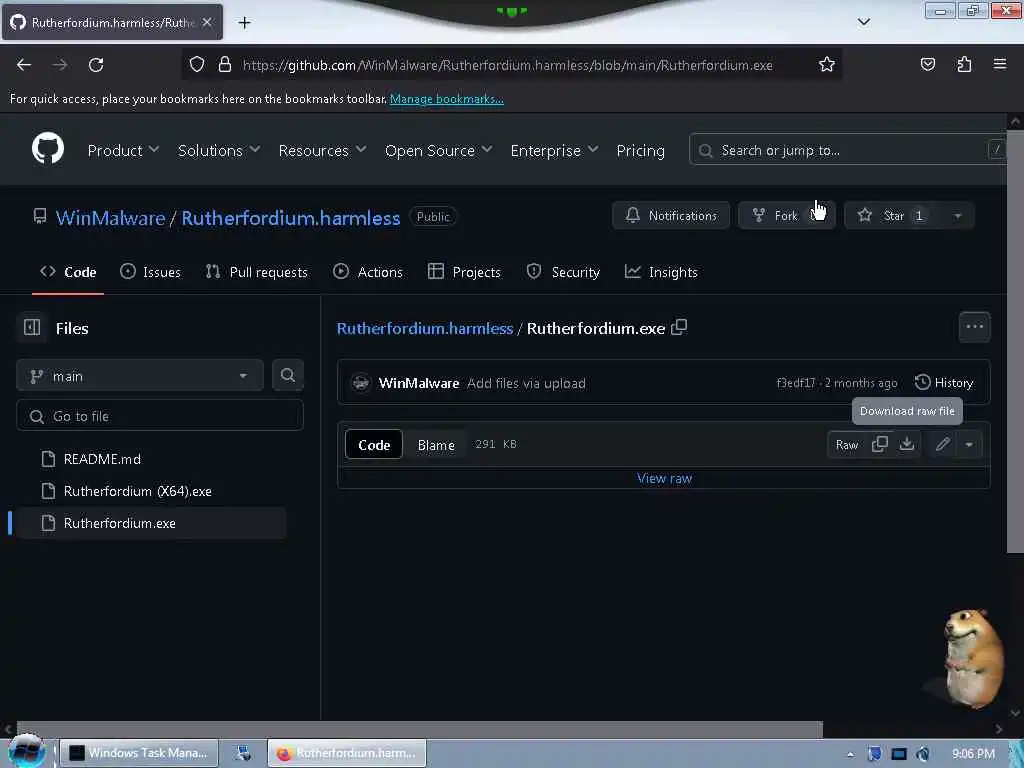
Task: Select Rutherfordium.exe in file tree
Action: 150,523
